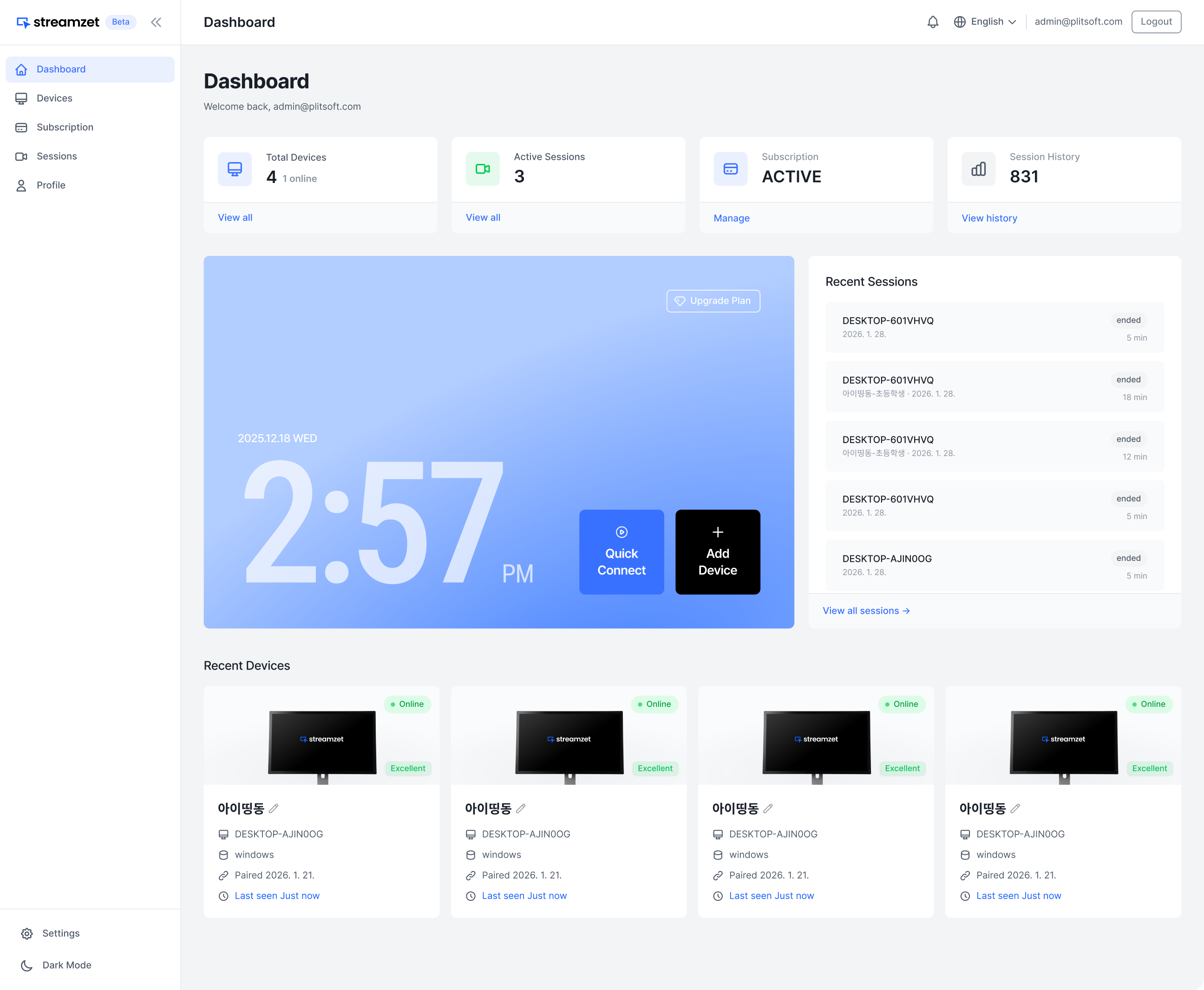Screen dimensions: 1204x990
Task: Click the Logout button
Action: pos(1156,21)
